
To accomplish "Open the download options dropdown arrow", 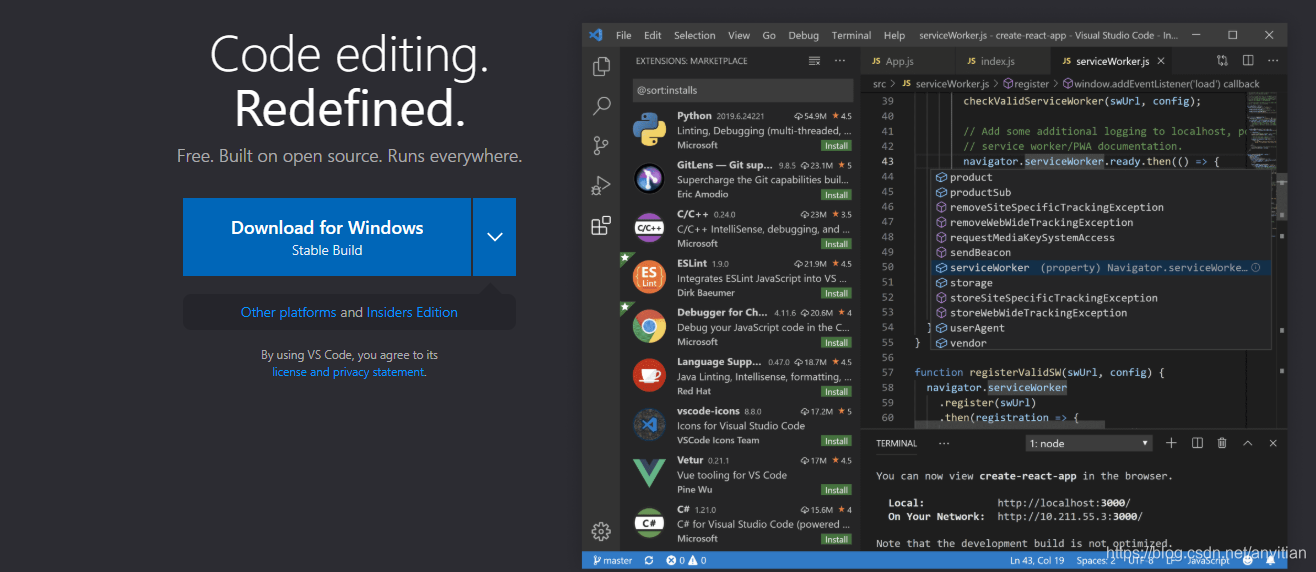I will (x=495, y=237).
